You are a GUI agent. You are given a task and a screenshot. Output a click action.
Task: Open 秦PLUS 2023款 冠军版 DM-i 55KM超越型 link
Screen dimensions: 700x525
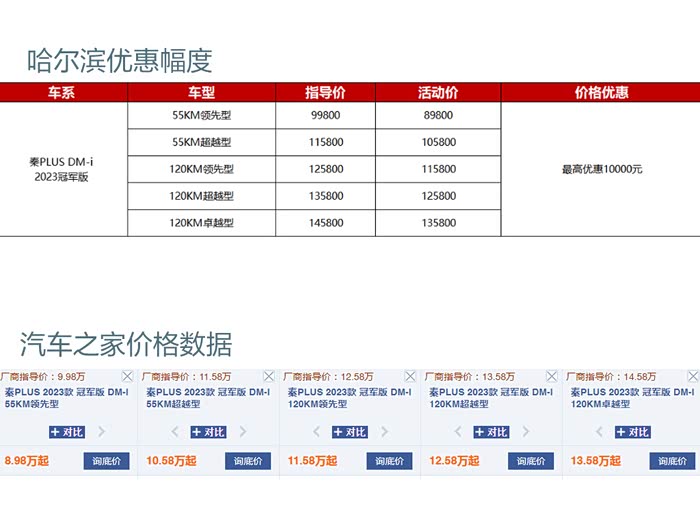[208, 398]
